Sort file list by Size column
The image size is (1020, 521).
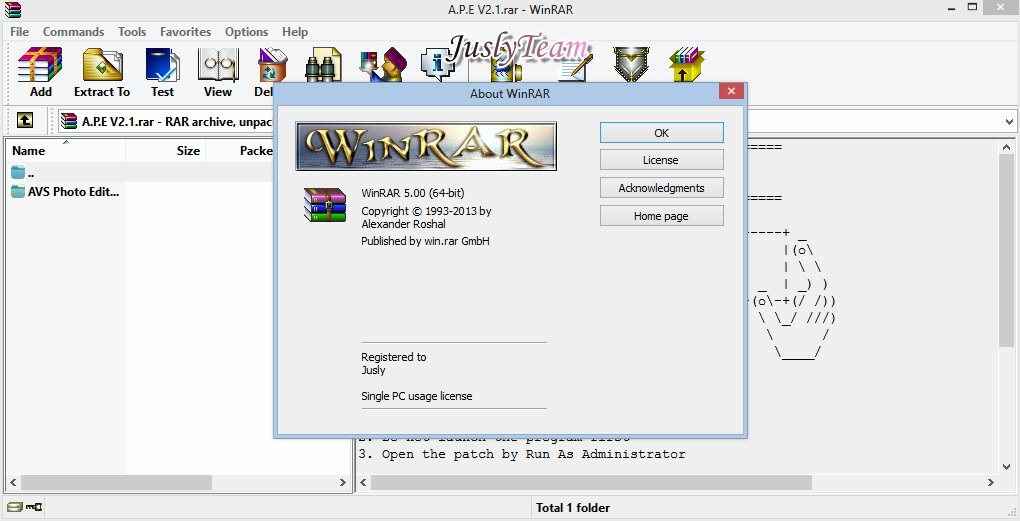pyautogui.click(x=166, y=150)
